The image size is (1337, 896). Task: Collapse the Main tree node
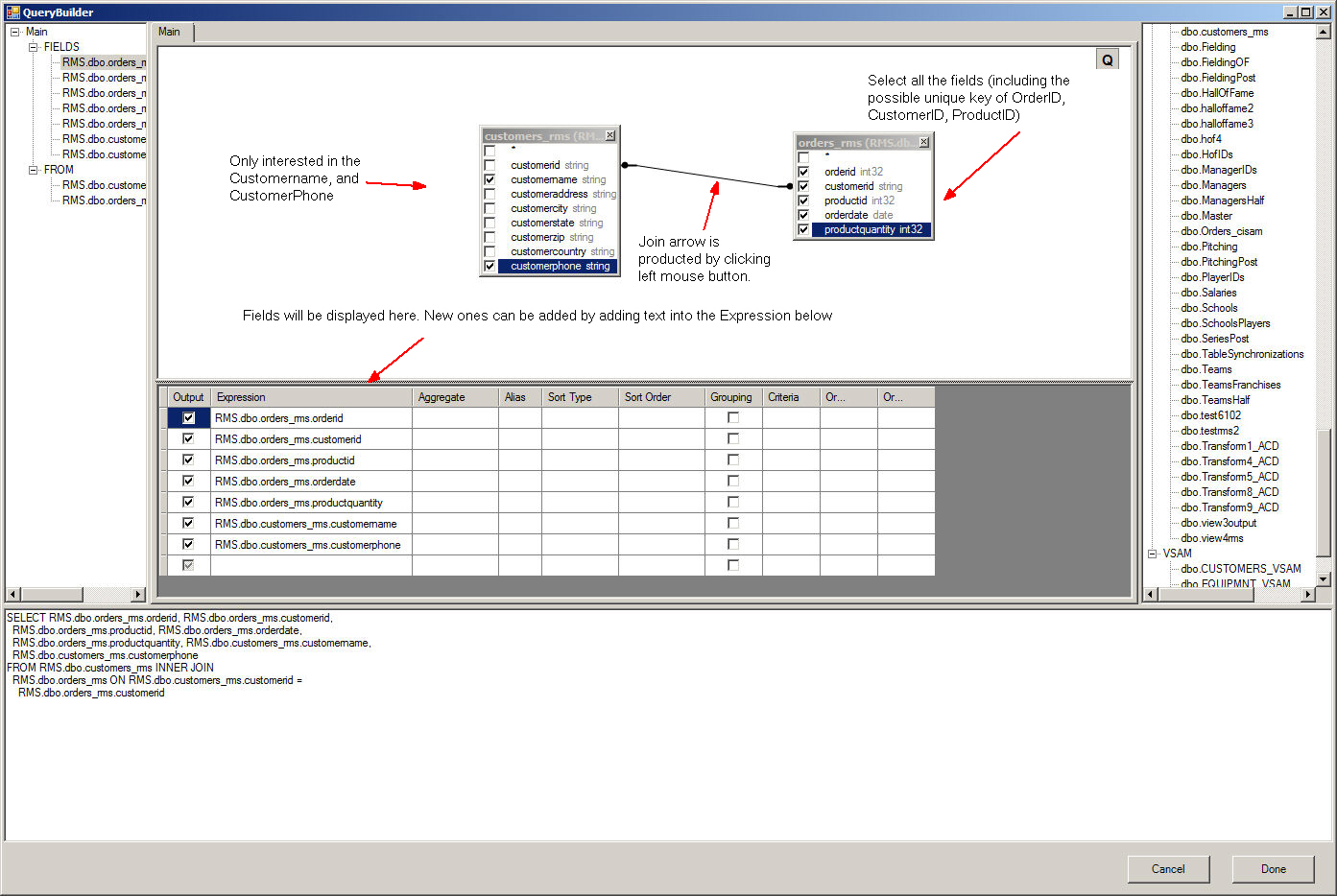(x=15, y=32)
